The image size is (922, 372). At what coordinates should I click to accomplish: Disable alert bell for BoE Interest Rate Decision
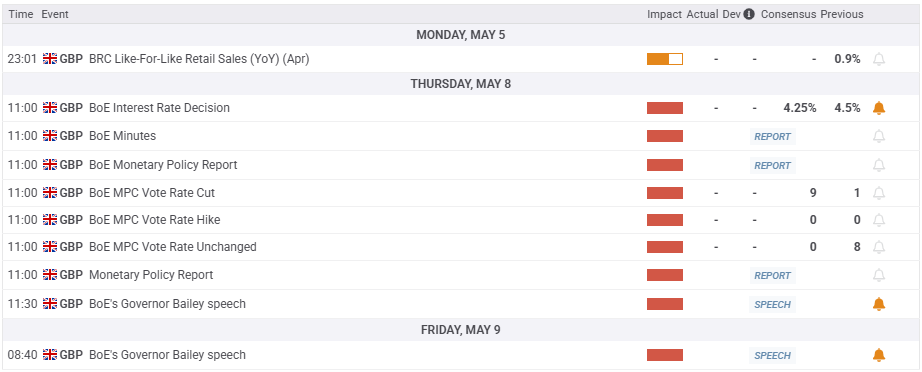(x=878, y=108)
